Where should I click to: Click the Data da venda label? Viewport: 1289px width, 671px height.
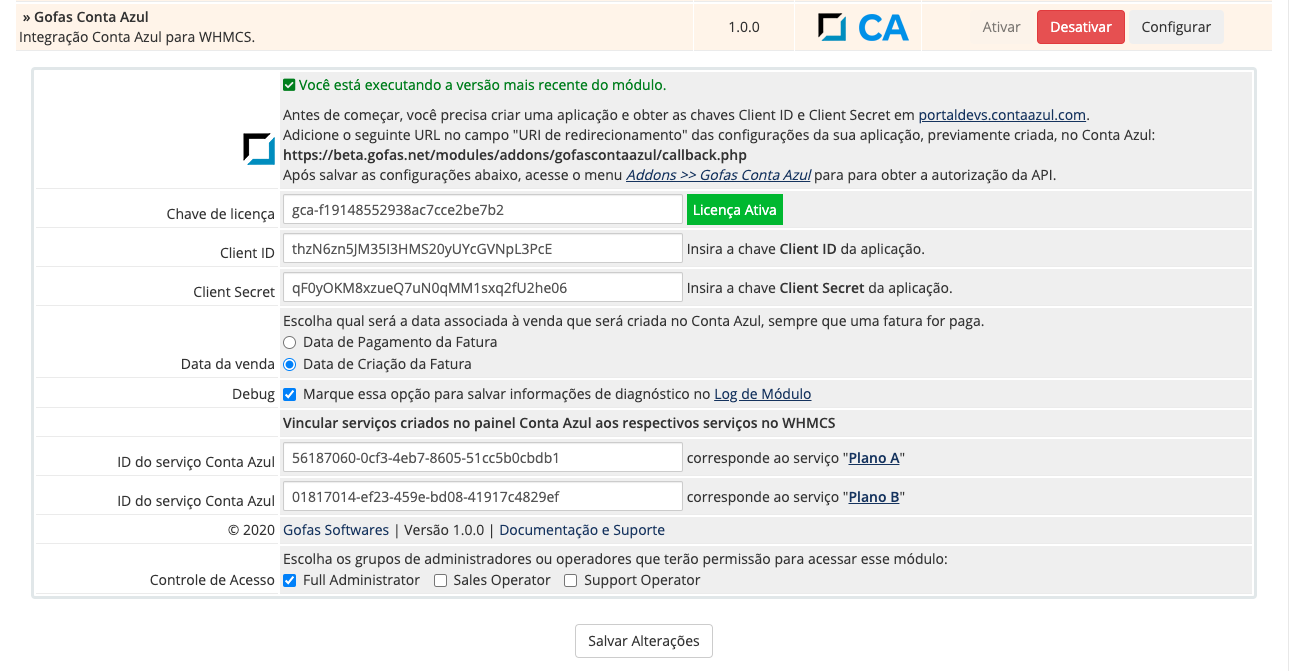tap(227, 365)
